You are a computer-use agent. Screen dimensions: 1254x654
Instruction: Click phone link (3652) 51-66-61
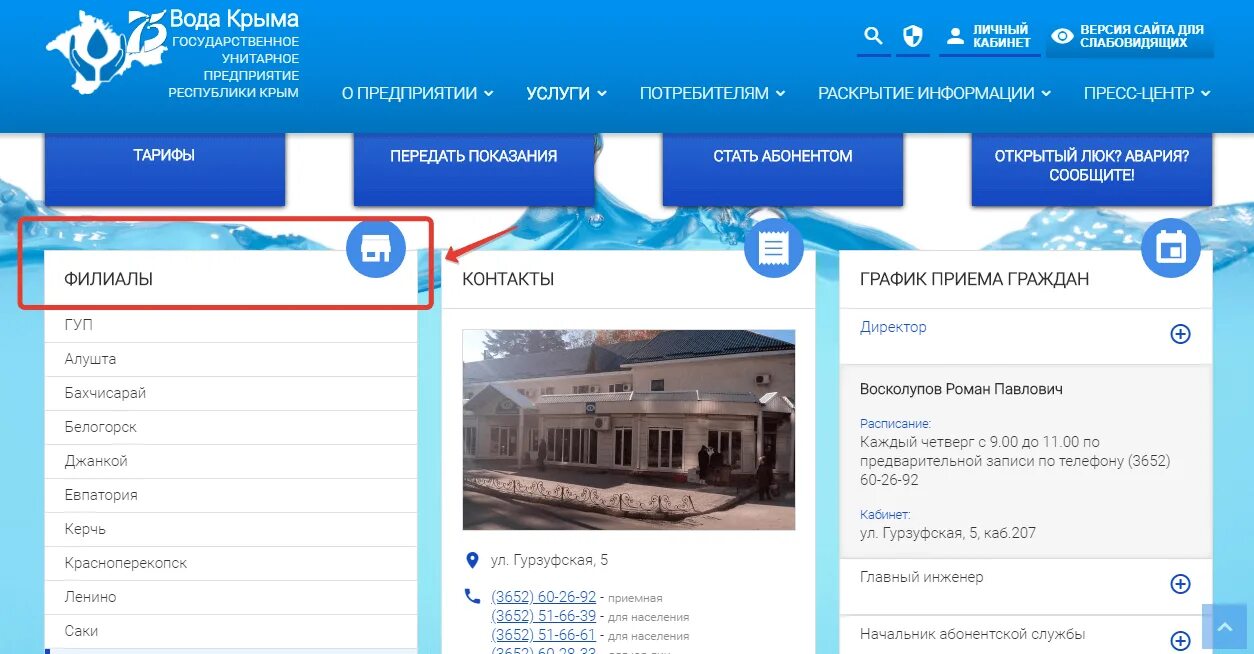point(543,635)
